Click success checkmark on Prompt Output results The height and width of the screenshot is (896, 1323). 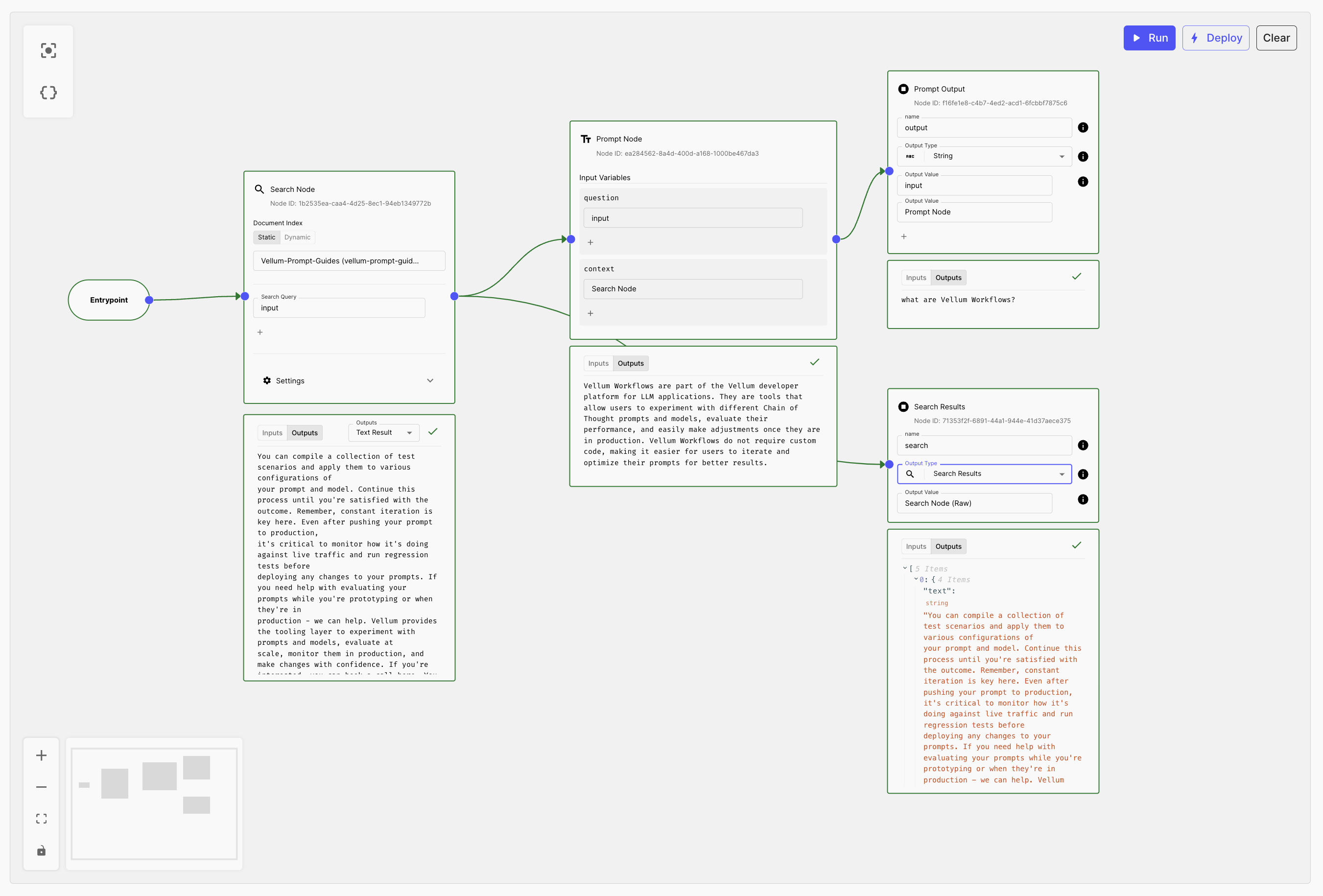(1077, 277)
